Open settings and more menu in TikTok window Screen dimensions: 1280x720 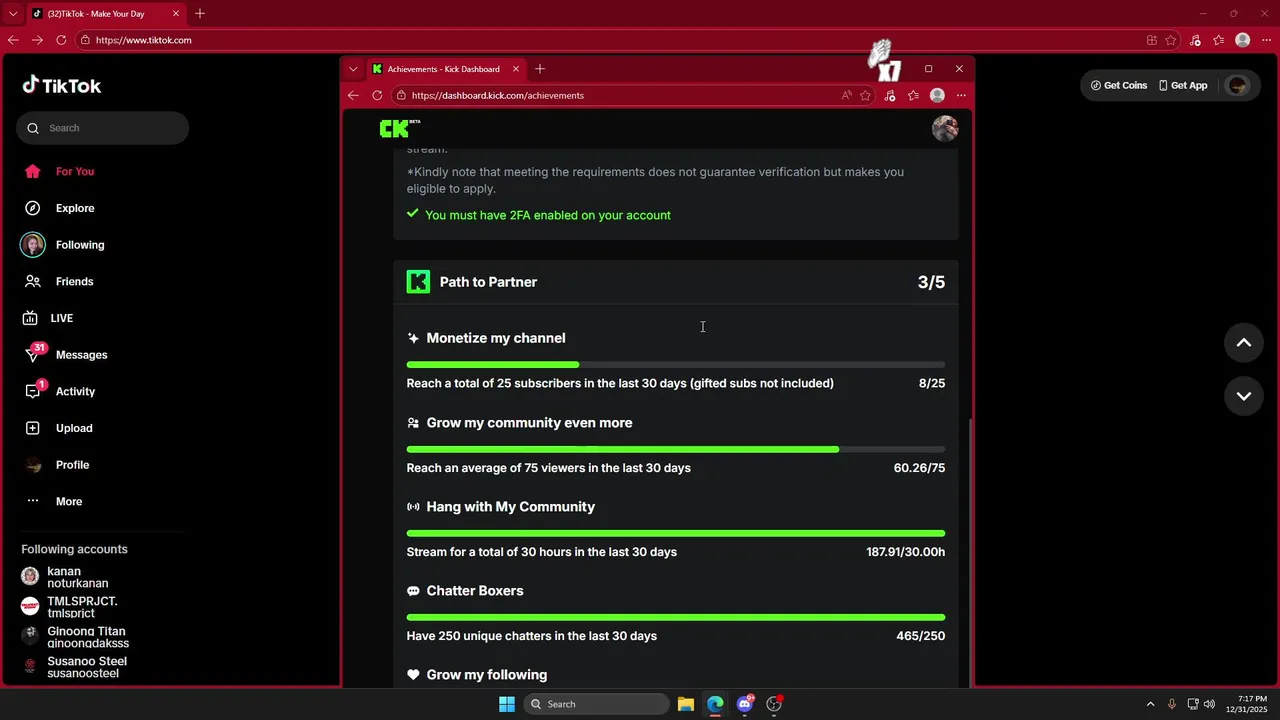pos(1266,40)
